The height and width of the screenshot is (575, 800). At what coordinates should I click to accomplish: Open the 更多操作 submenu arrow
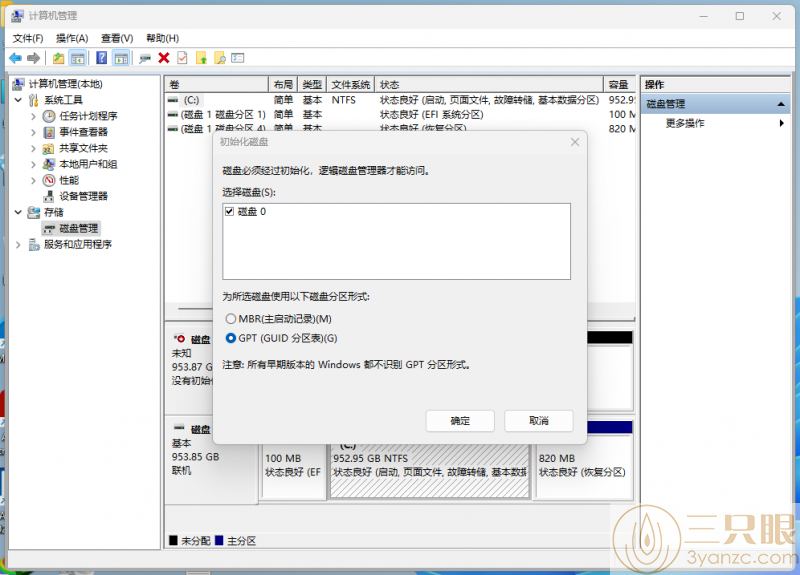point(781,123)
